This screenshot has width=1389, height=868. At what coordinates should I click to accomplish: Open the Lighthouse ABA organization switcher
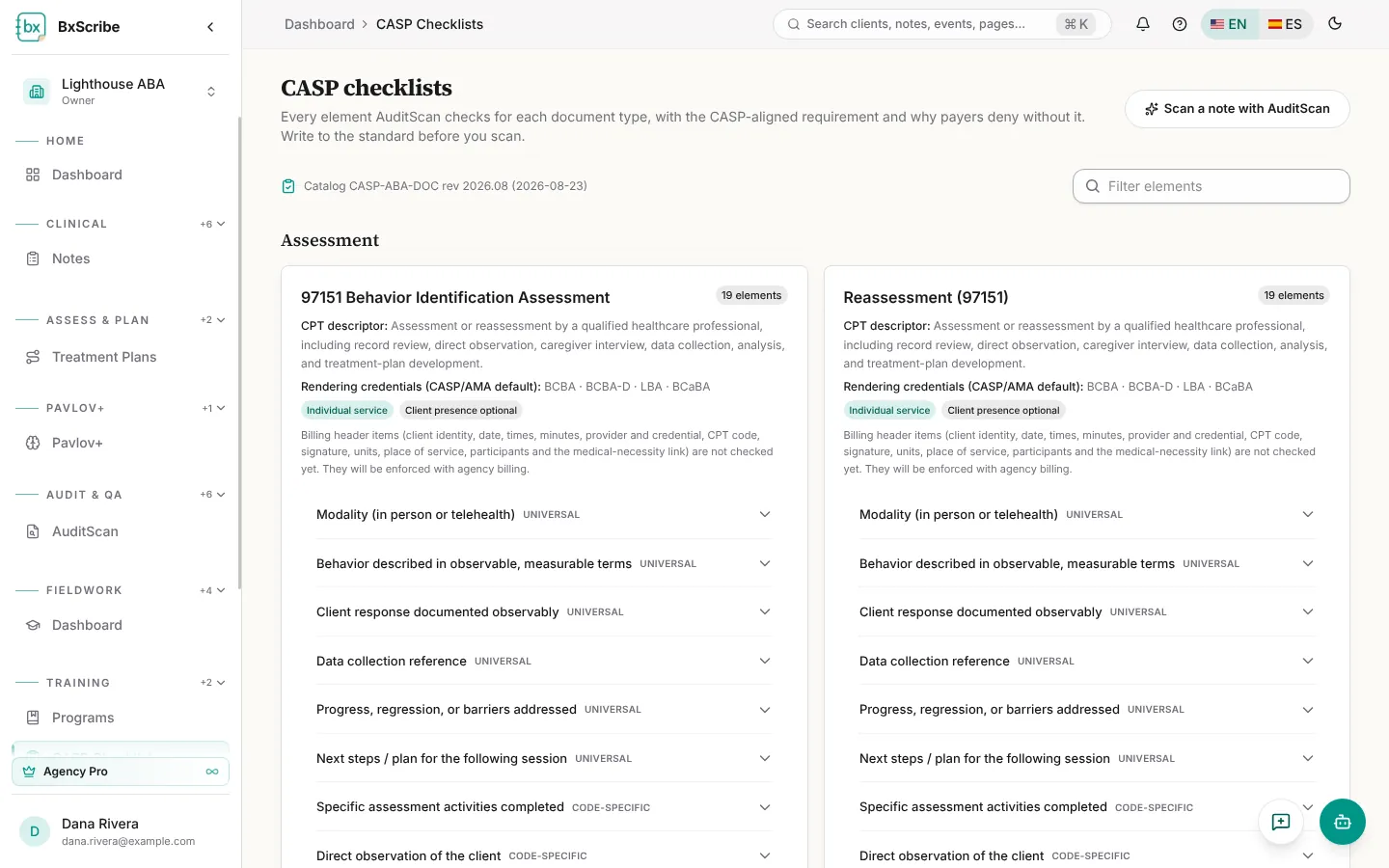pos(121,92)
